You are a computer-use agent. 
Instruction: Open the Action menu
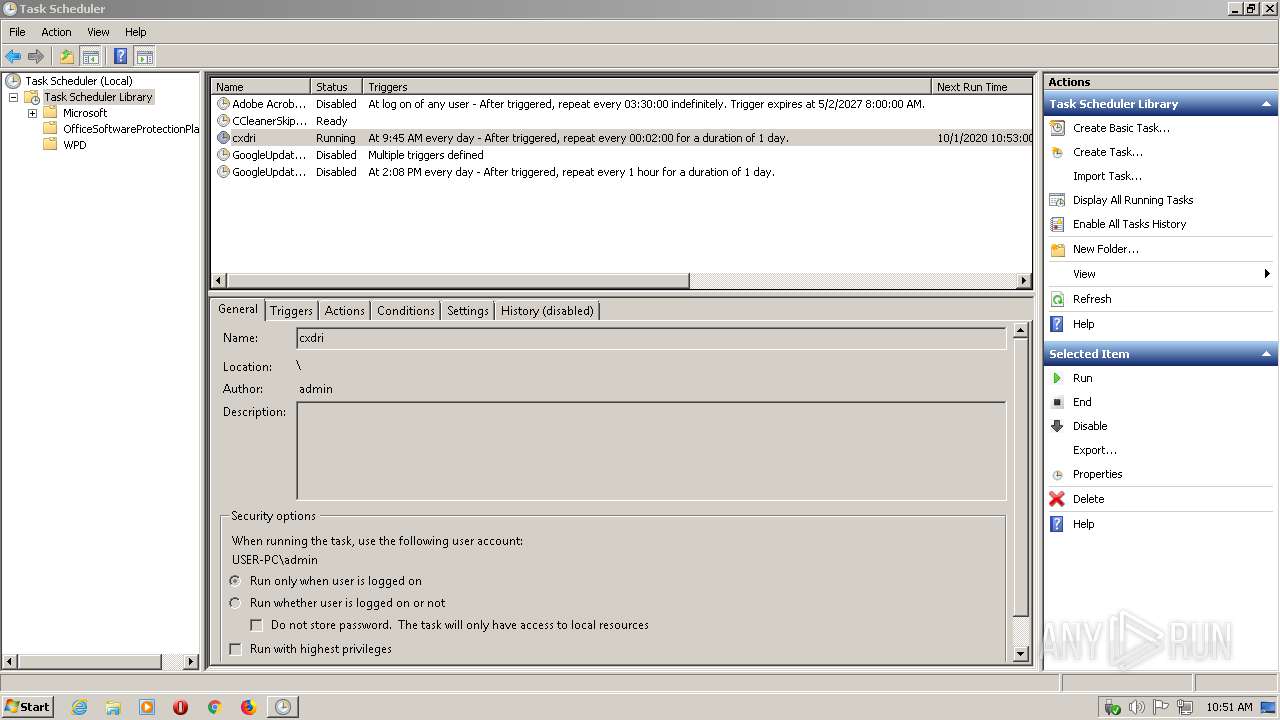pos(56,32)
